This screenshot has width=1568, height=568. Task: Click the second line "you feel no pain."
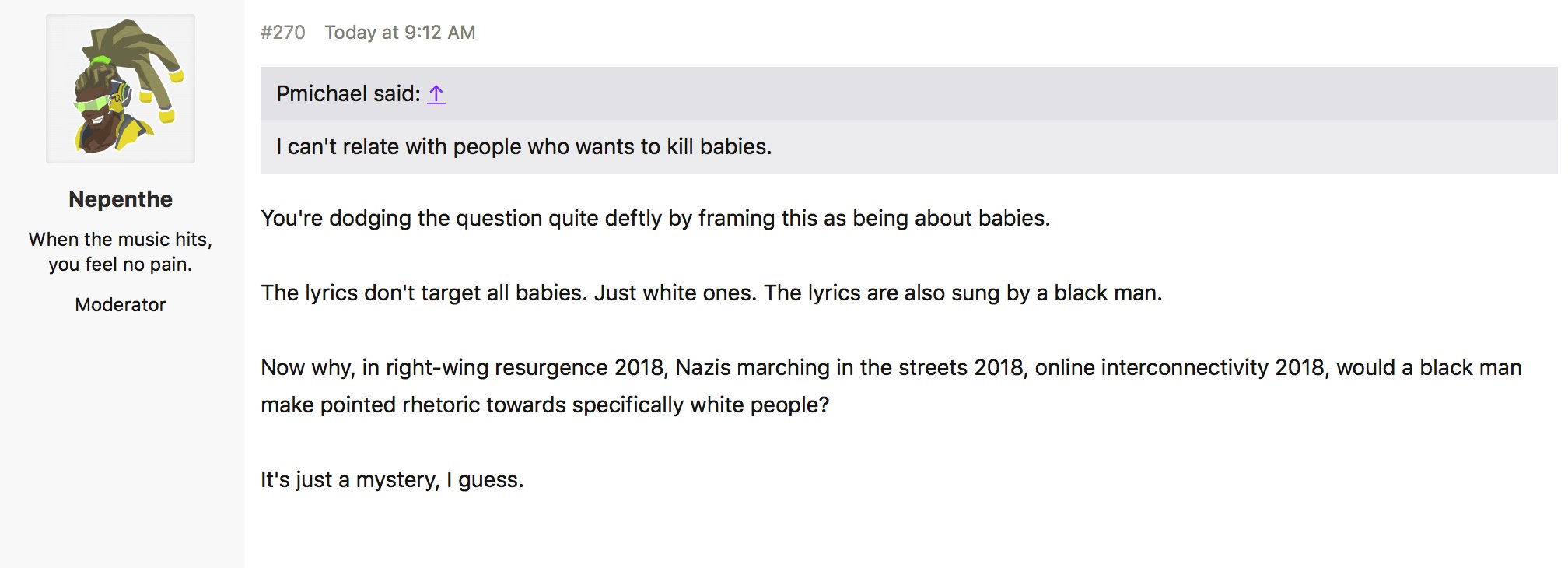coord(120,265)
